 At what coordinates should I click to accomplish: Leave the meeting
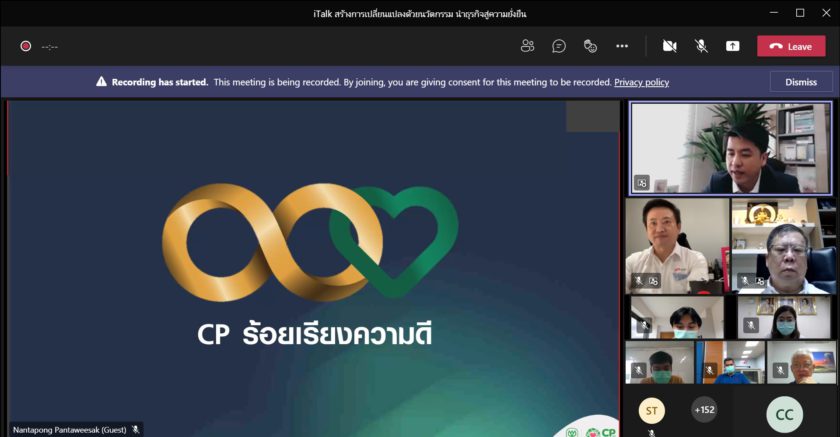click(x=791, y=46)
